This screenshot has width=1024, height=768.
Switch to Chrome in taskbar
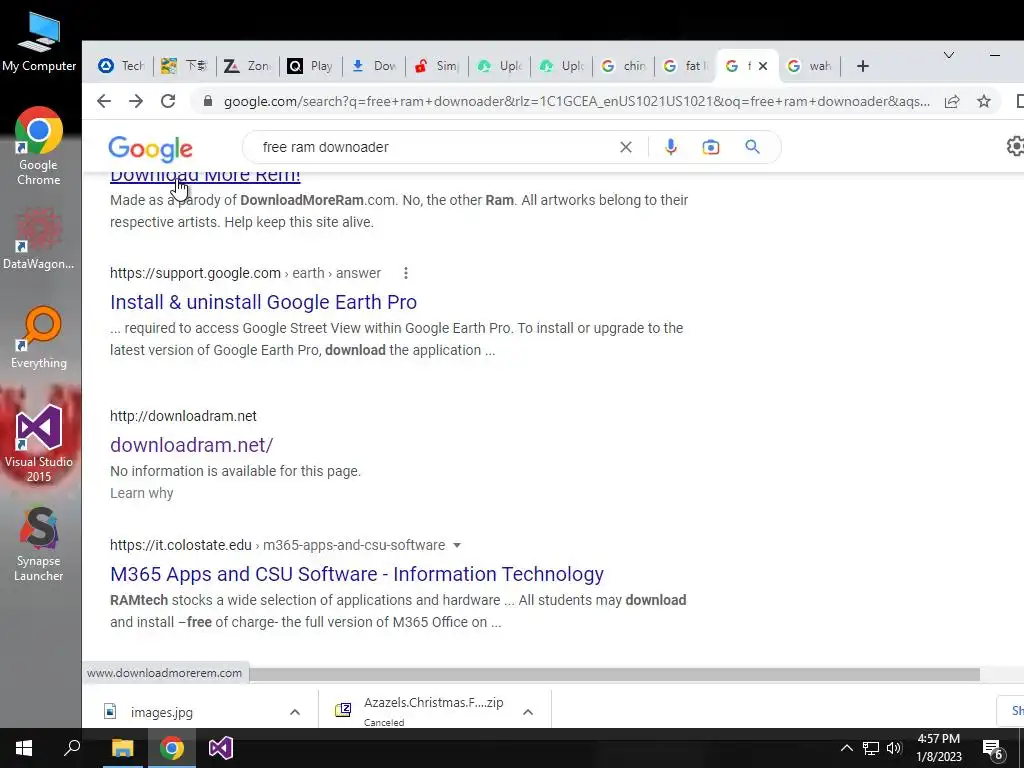click(x=172, y=748)
